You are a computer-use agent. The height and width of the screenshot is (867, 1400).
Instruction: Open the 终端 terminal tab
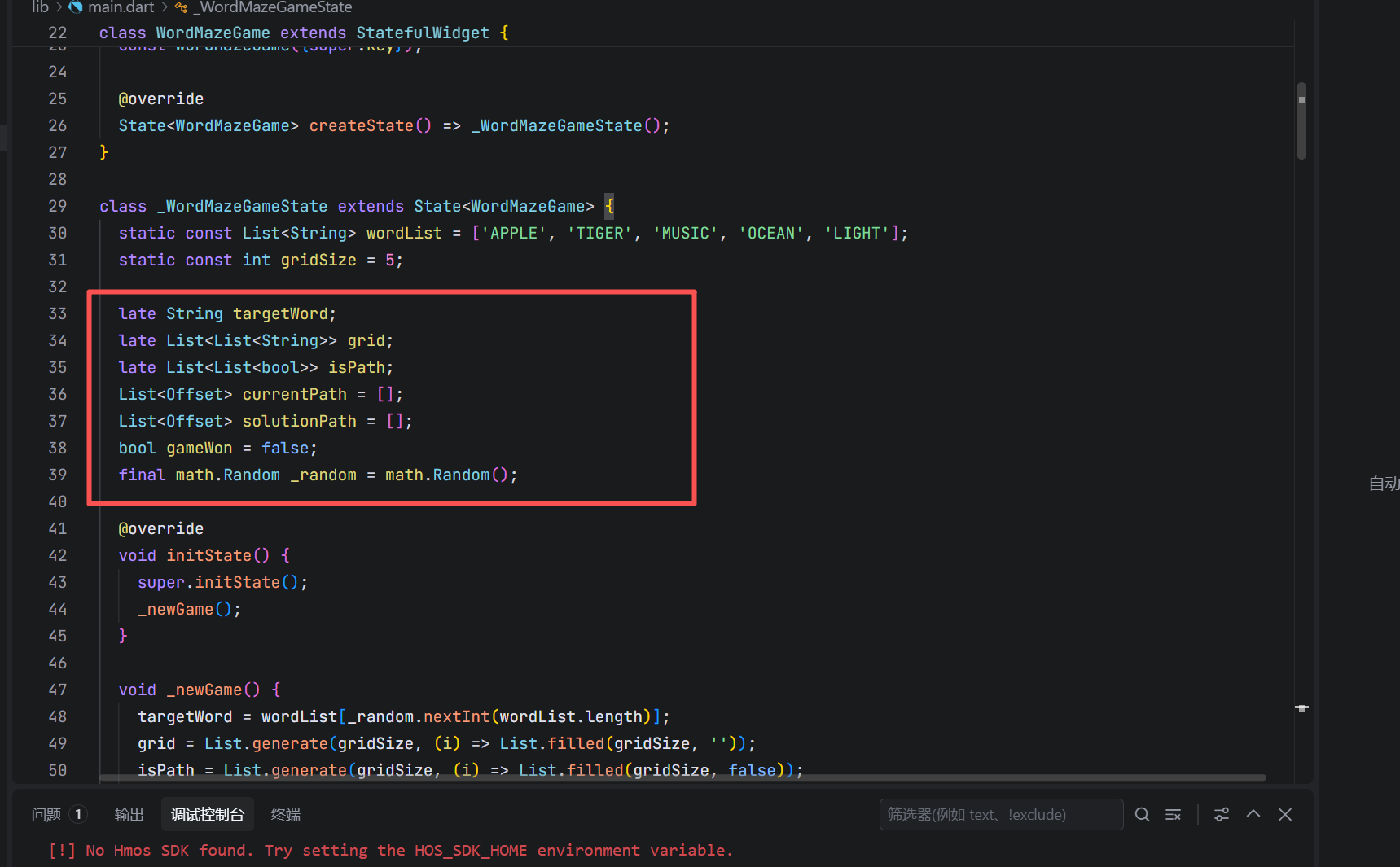pos(286,815)
